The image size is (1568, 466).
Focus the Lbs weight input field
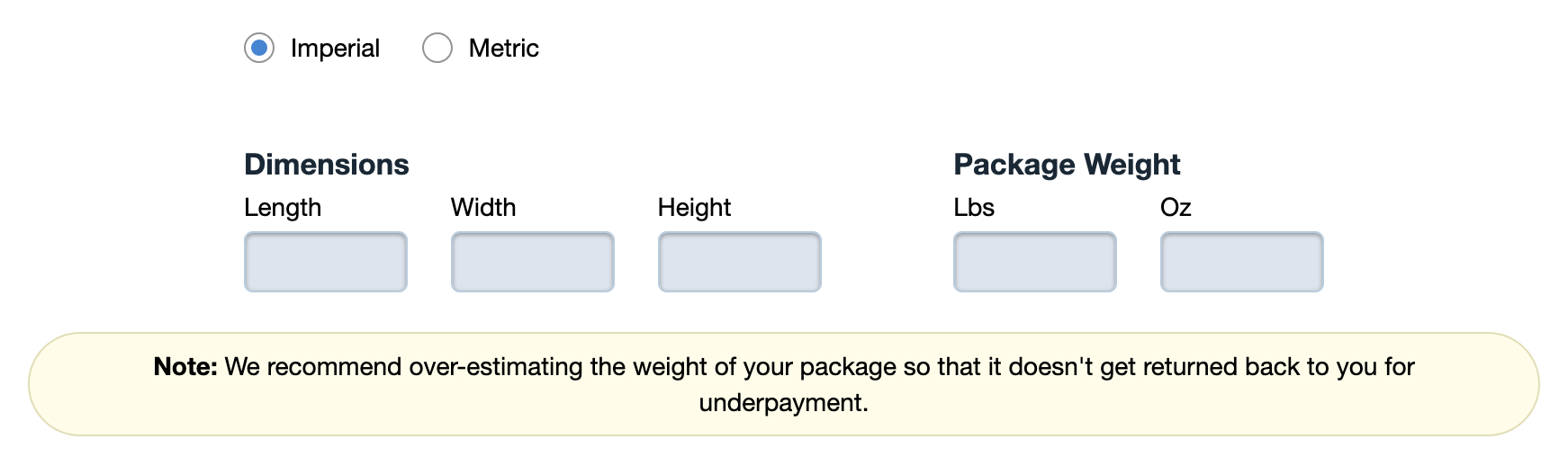tap(1035, 262)
